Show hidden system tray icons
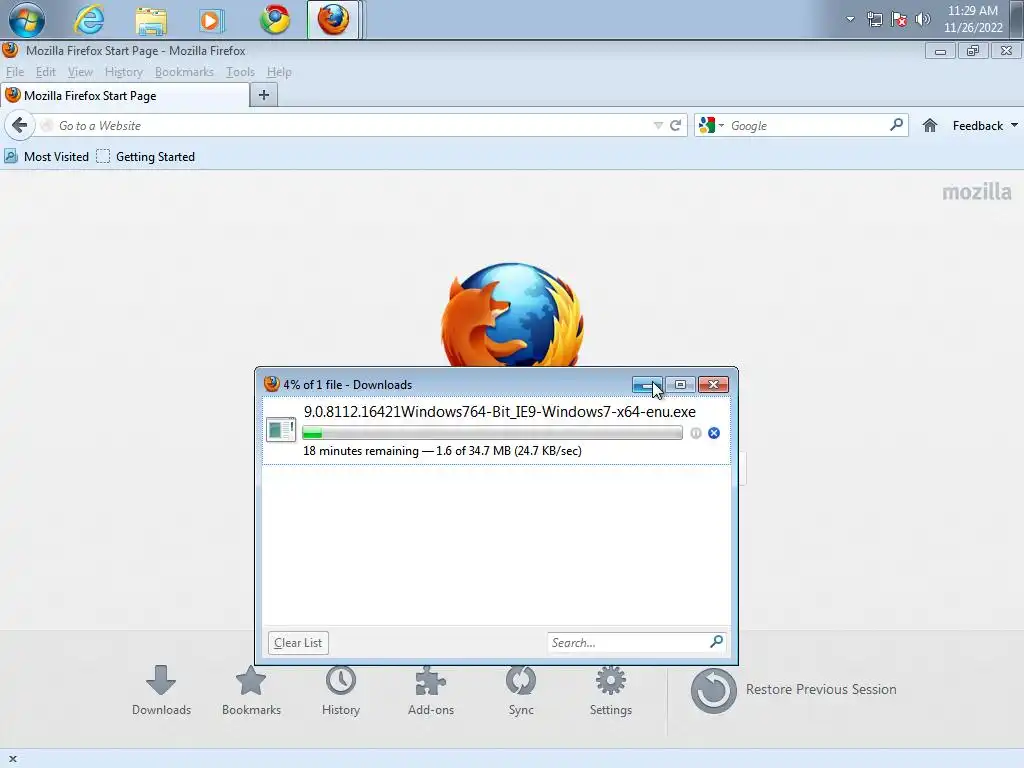 (850, 19)
